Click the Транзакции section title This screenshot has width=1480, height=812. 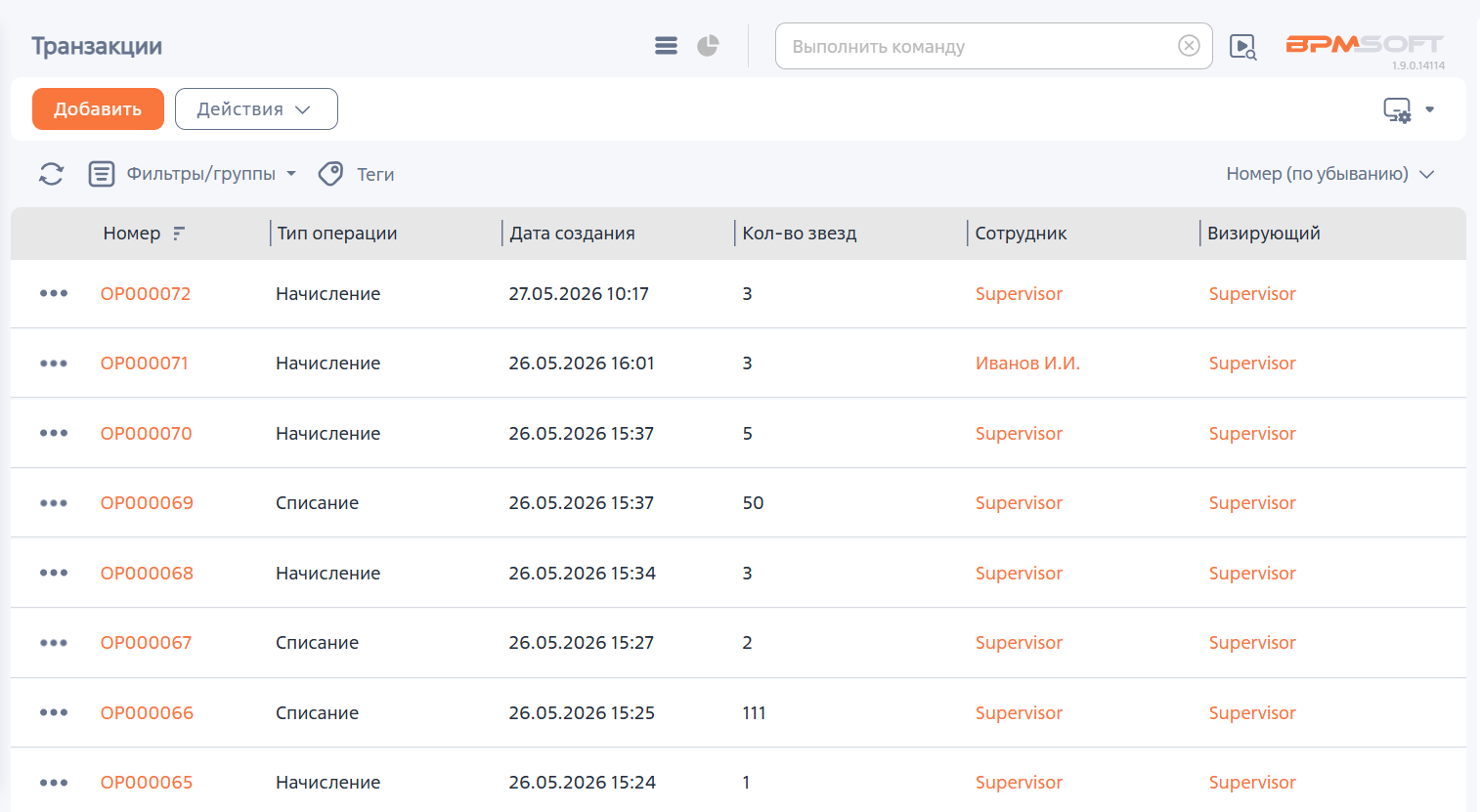pyautogui.click(x=97, y=46)
